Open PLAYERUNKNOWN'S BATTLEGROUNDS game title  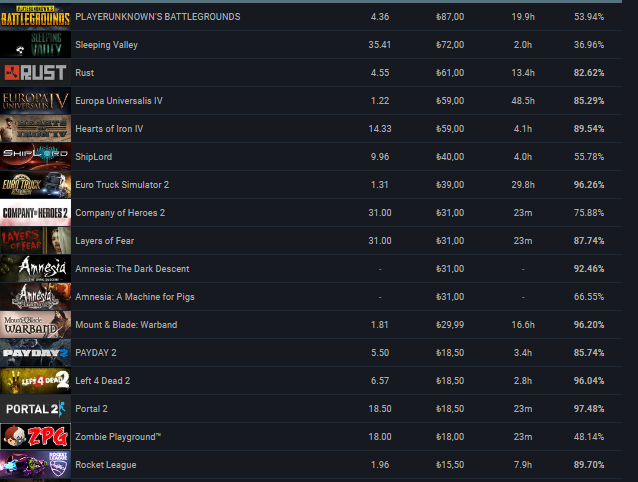click(x=158, y=17)
